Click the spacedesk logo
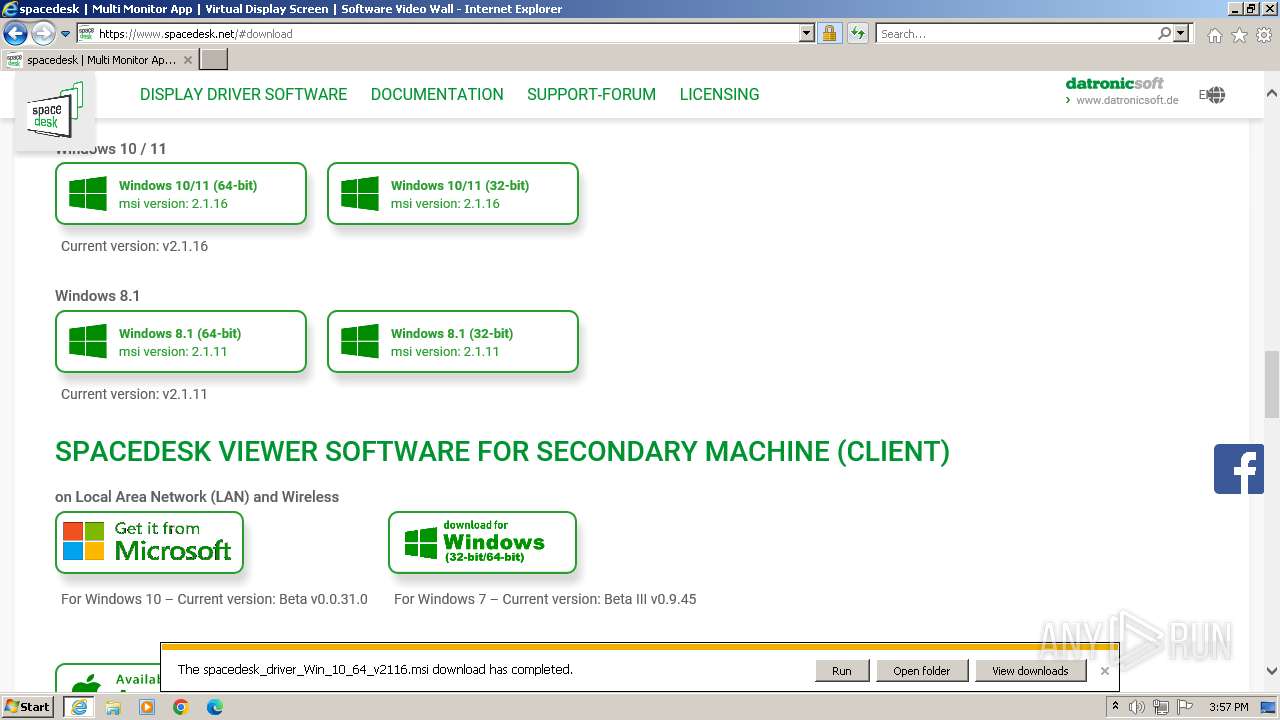 coord(55,110)
